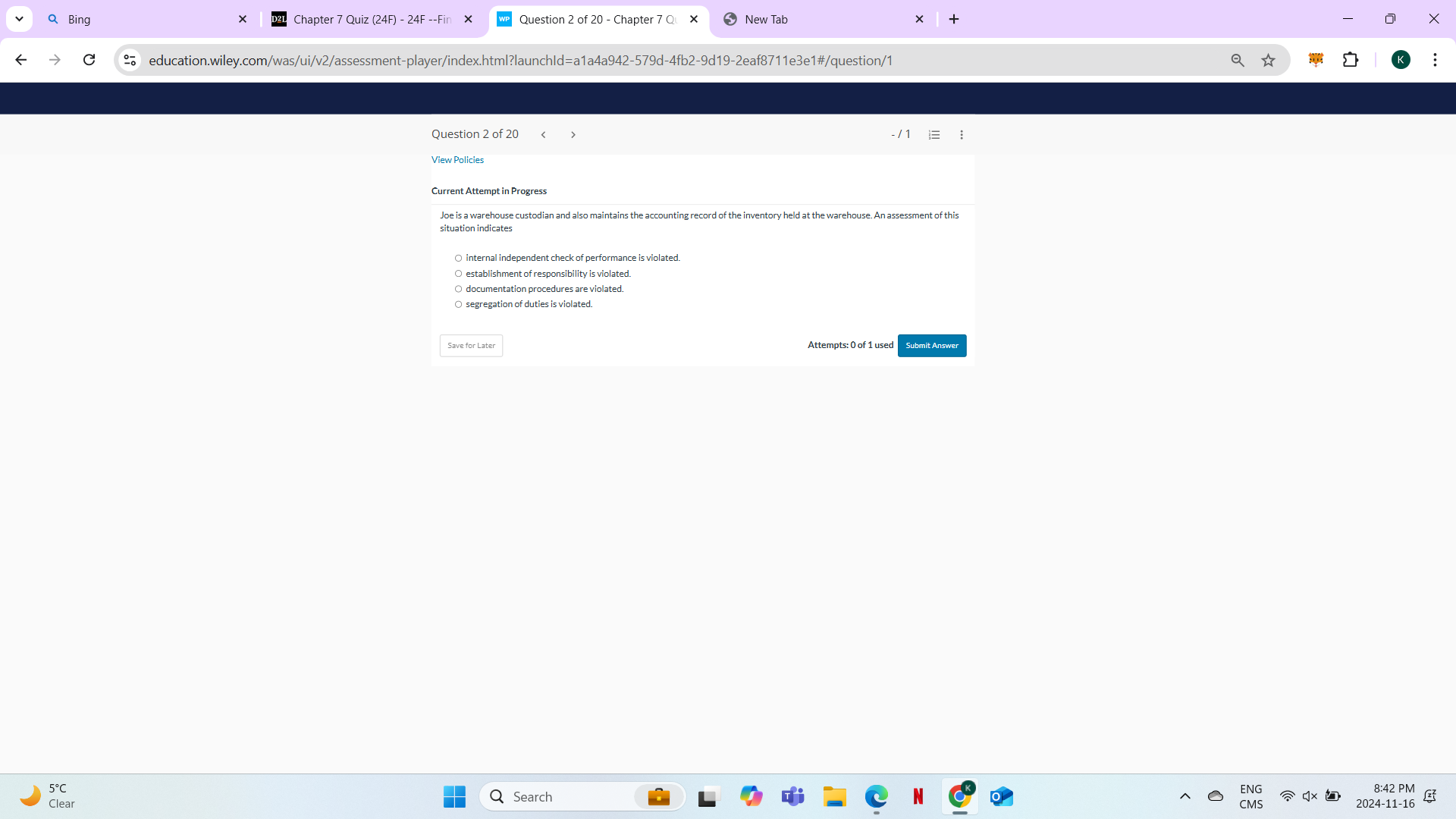The image size is (1456, 819).
Task: Open the Chrome three-dot browser menu
Action: pos(1436,60)
